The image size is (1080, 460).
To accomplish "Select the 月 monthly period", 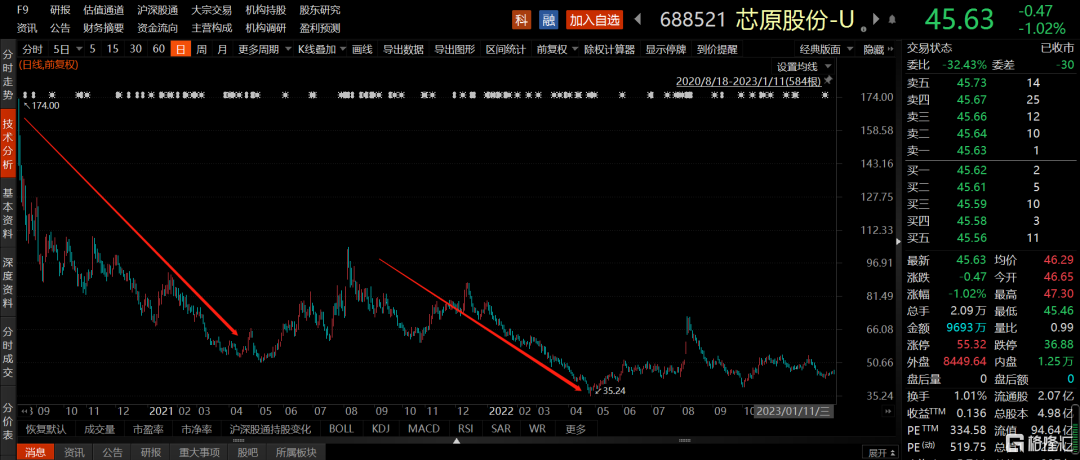I will coord(222,50).
